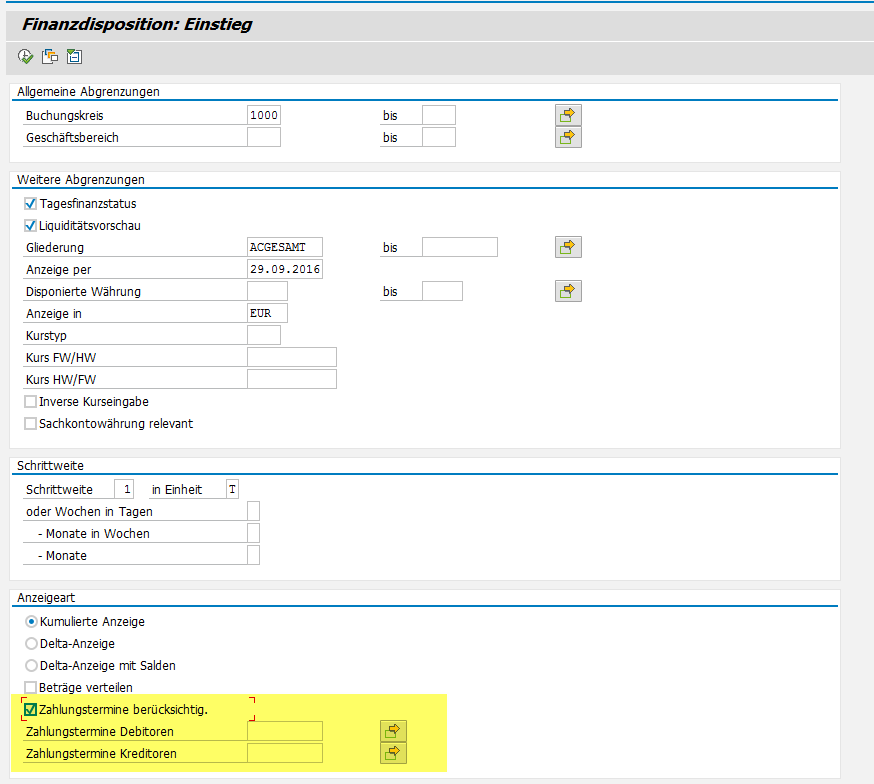
Task: Select the Delta-Anzeige radio button
Action: 31,644
